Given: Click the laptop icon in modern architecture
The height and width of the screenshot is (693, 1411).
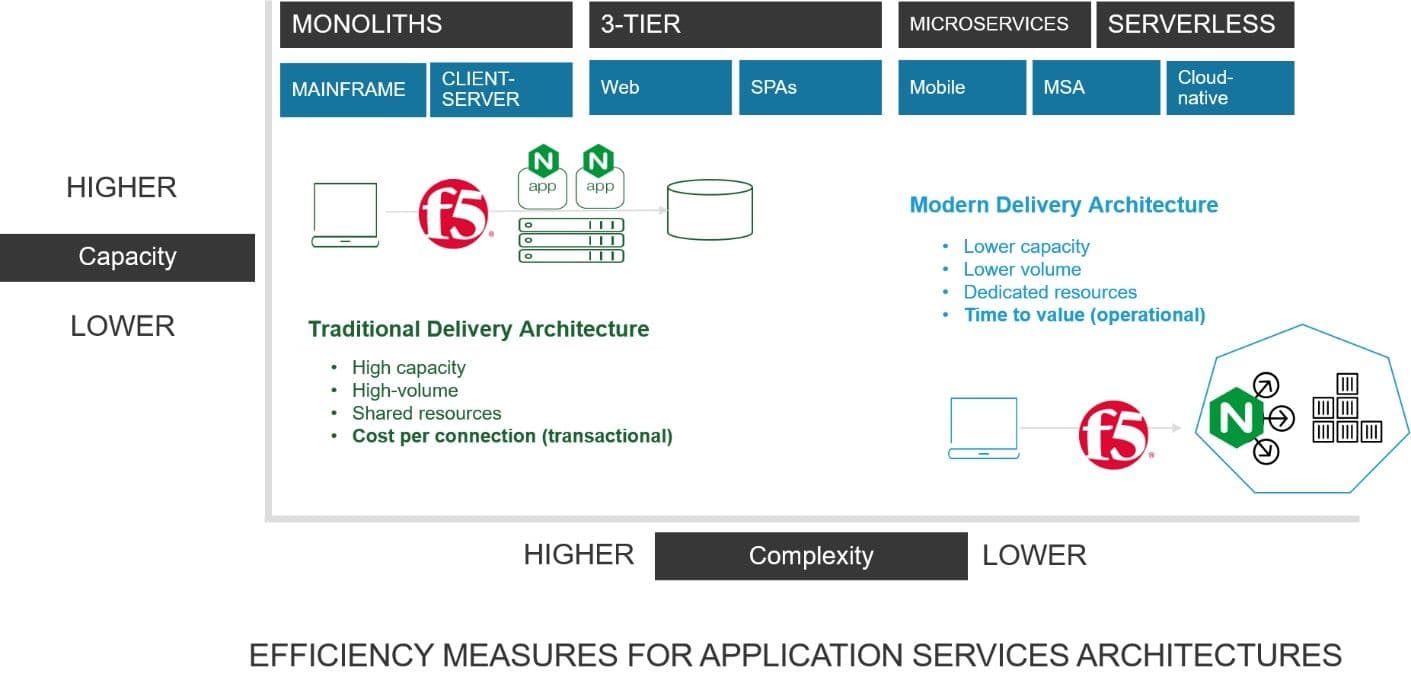Looking at the screenshot, I should (x=983, y=428).
